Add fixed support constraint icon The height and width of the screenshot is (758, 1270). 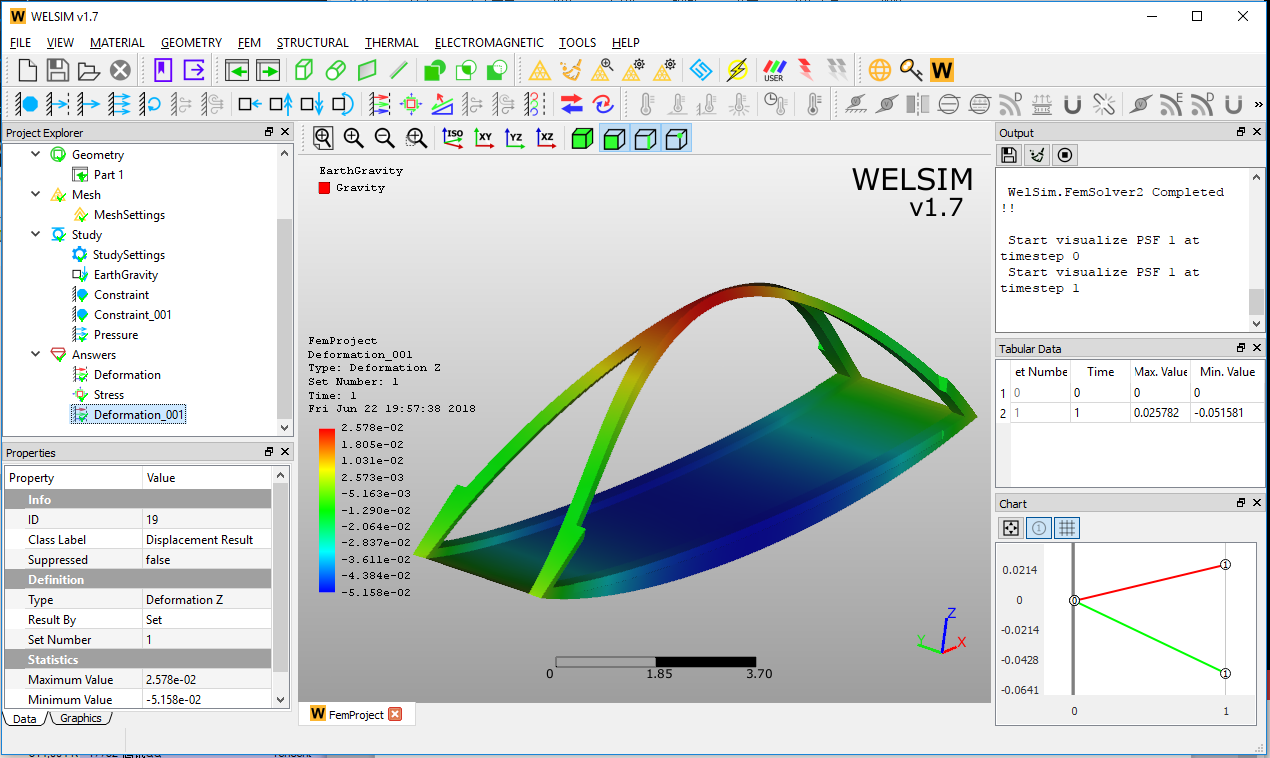click(x=28, y=103)
